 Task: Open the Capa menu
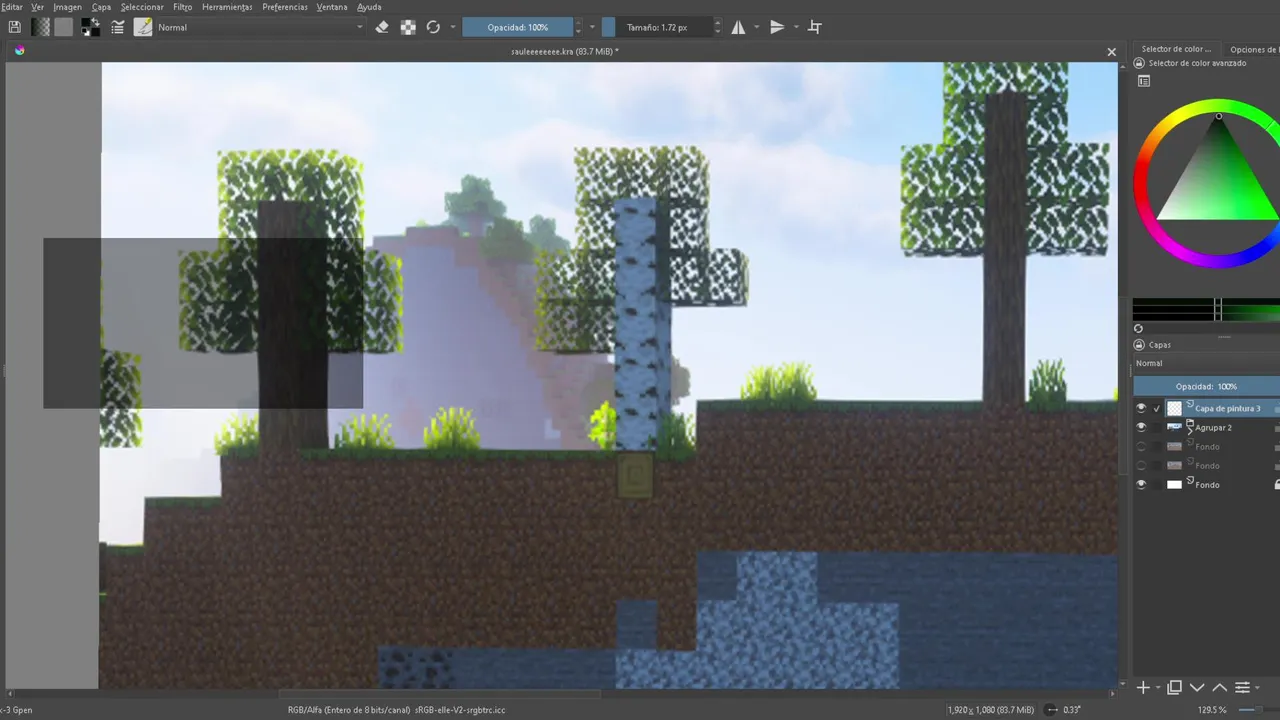tap(101, 7)
